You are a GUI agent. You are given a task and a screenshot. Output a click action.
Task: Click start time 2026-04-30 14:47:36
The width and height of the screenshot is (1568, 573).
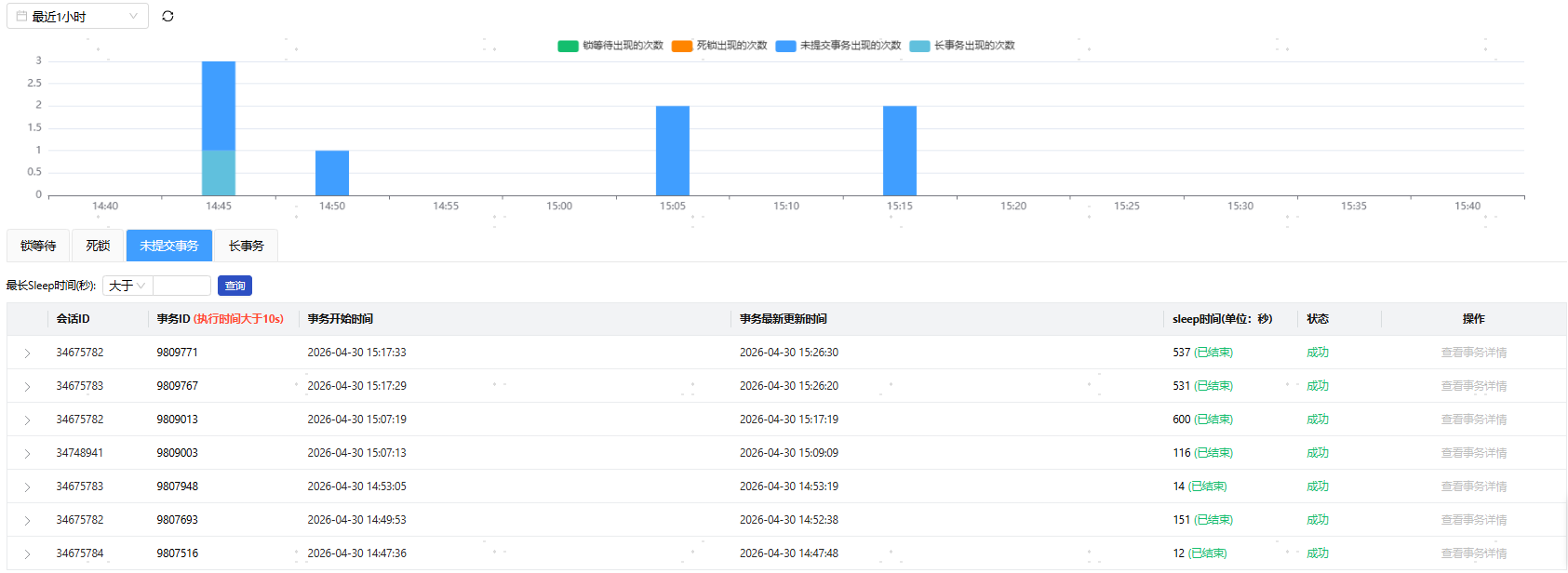coord(357,553)
